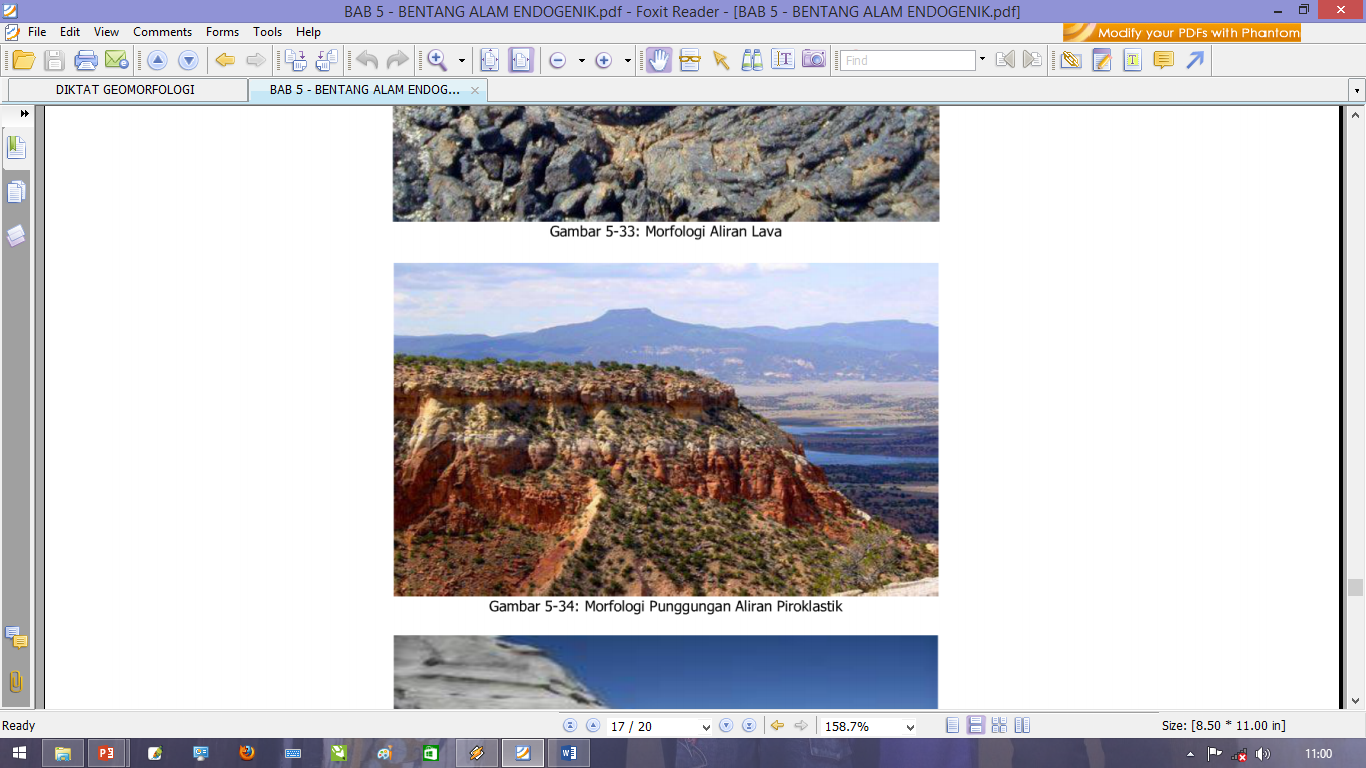Select the Hand tool
Screen dimensions: 1366x768
[658, 60]
